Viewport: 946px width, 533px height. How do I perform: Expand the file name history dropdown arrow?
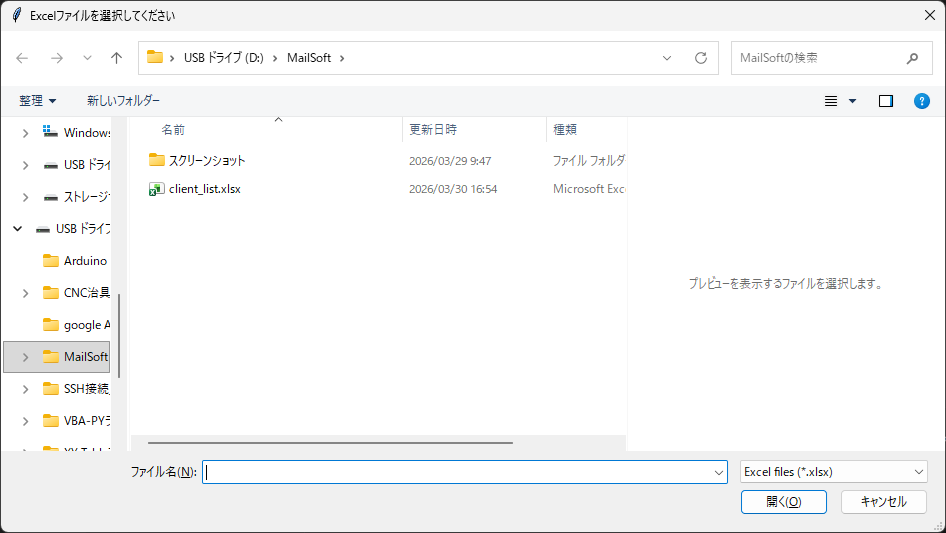(x=718, y=472)
